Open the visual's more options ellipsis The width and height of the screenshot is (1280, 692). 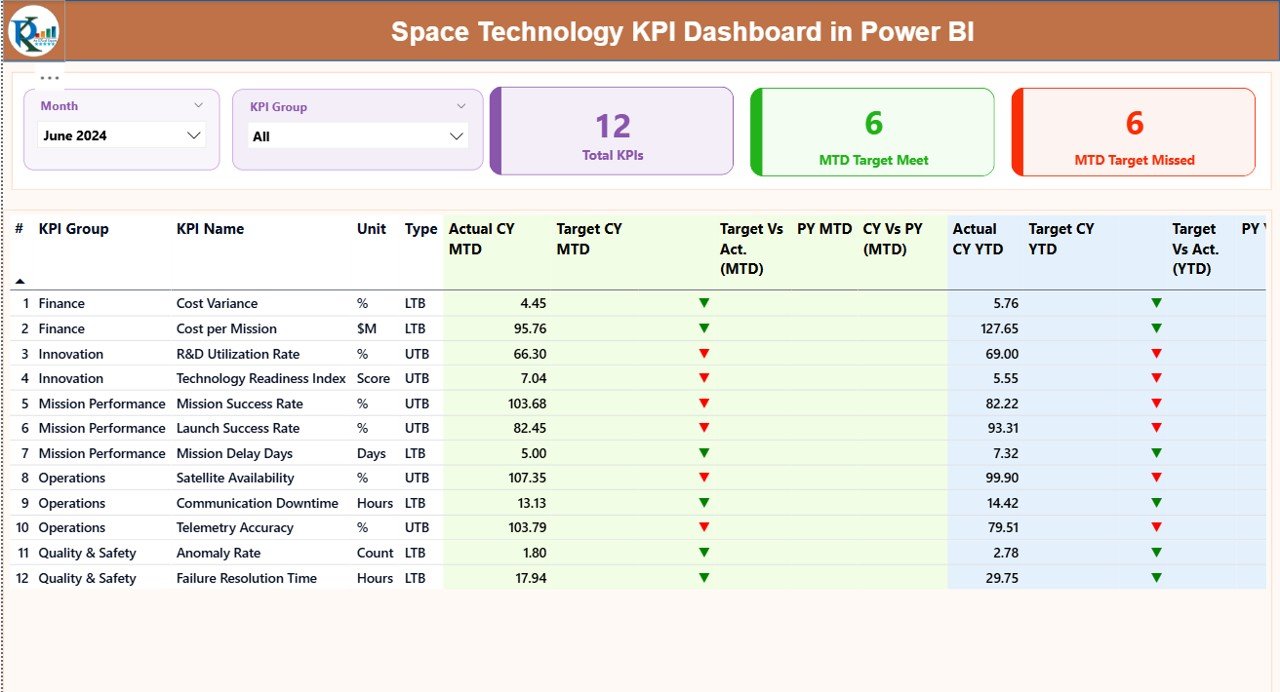(x=50, y=76)
